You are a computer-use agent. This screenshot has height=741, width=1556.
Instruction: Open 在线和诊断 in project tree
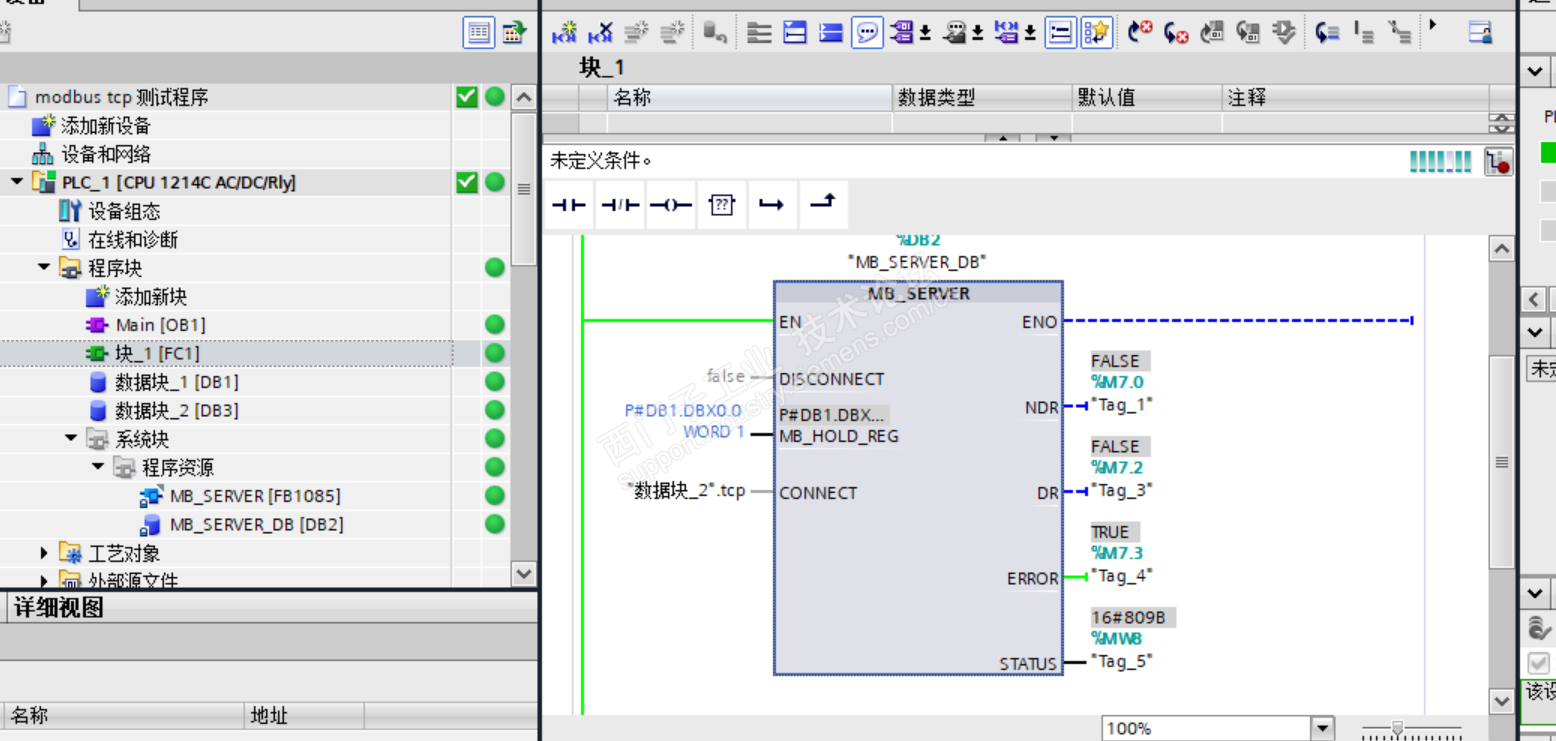tap(133, 240)
